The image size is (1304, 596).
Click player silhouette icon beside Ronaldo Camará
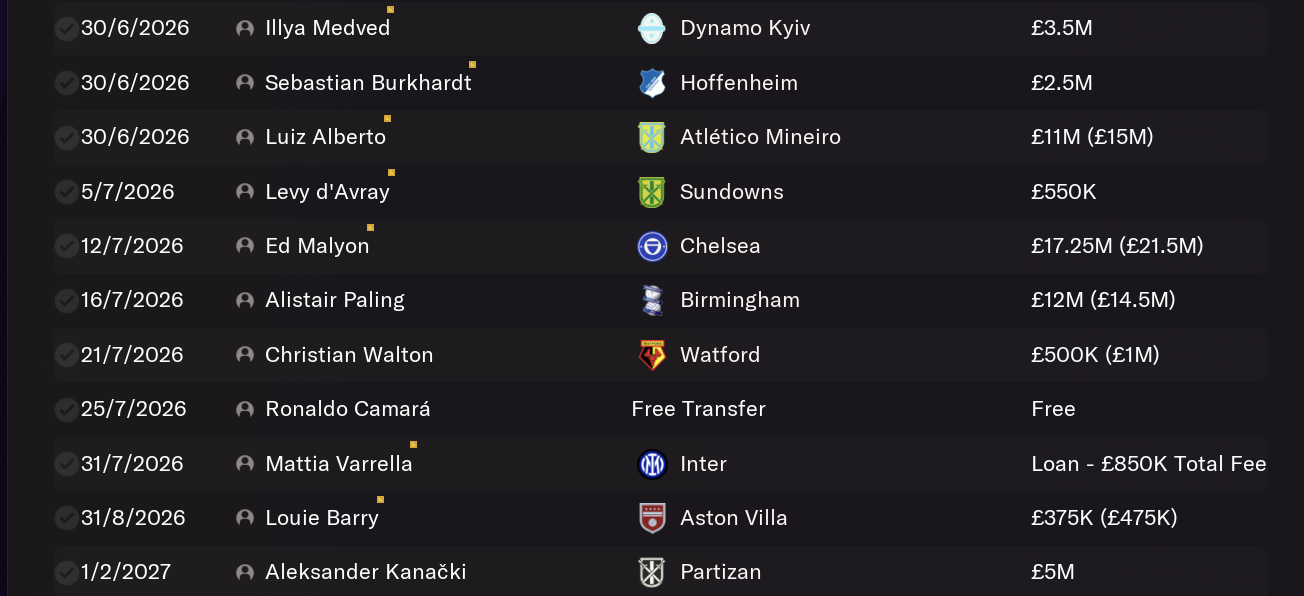[245, 409]
